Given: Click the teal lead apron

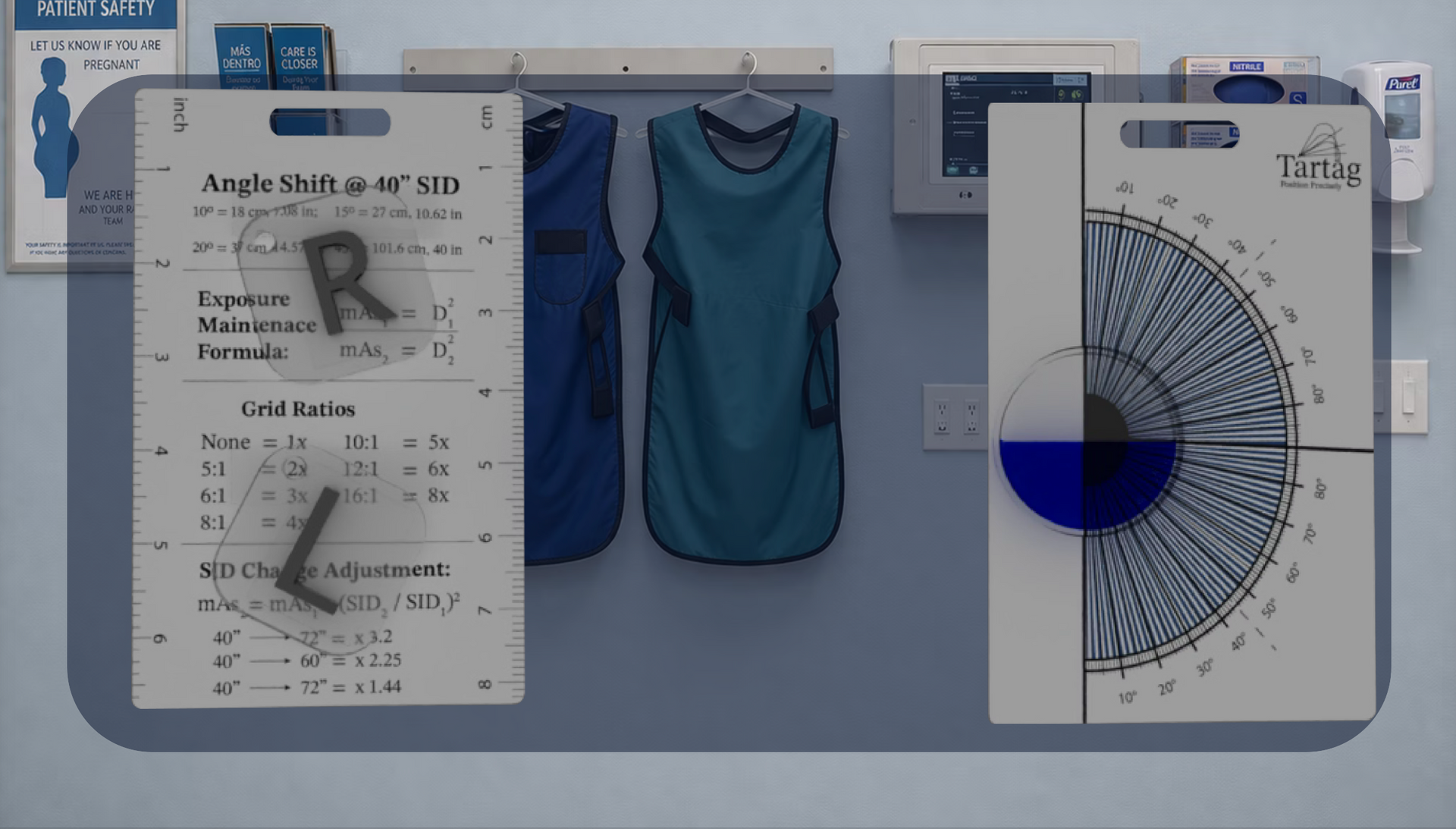Looking at the screenshot, I should tap(744, 334).
